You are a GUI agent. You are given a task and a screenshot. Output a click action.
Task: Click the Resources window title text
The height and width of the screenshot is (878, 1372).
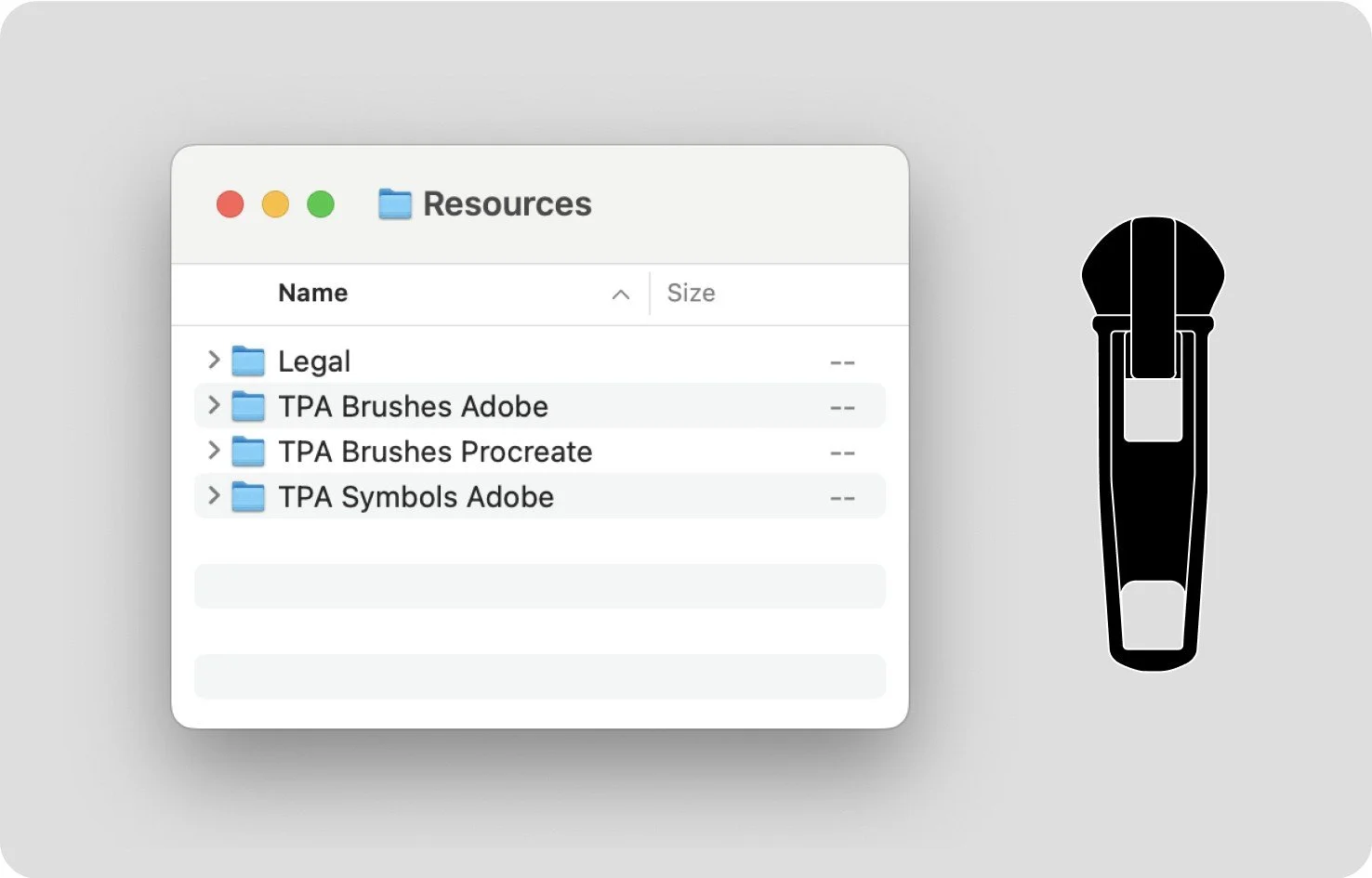pos(508,204)
